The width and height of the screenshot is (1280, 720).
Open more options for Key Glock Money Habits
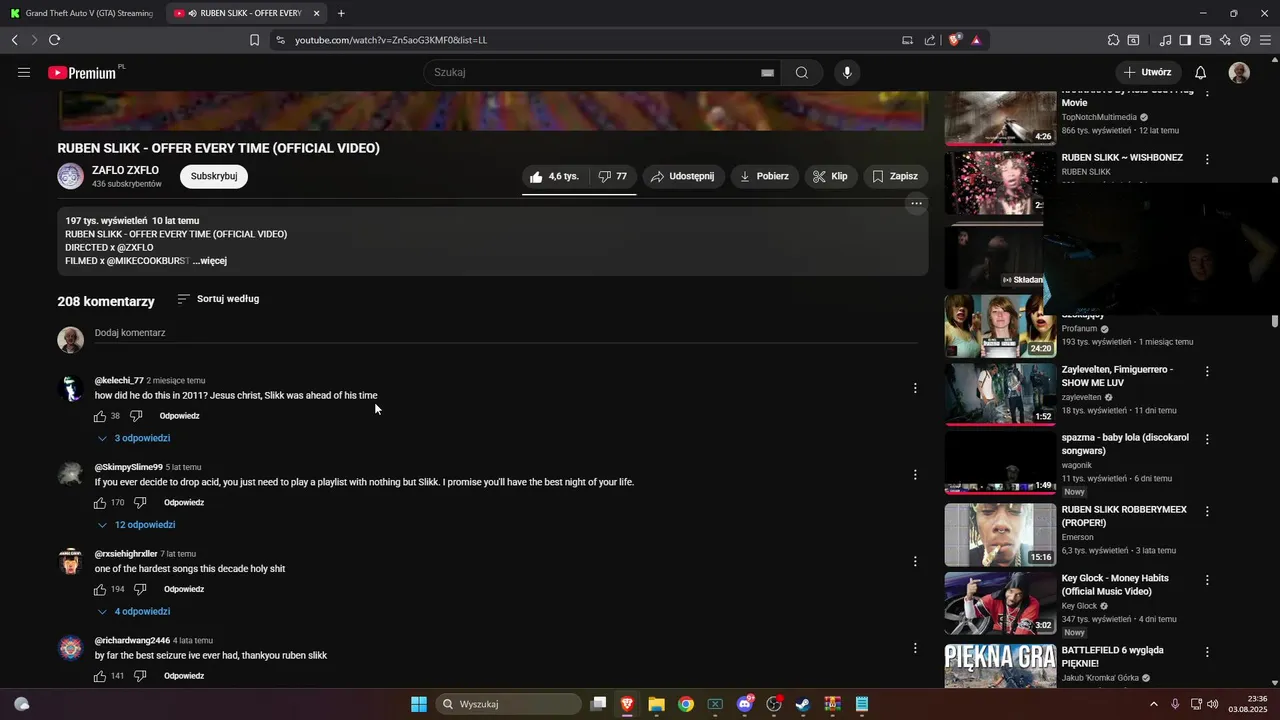pyautogui.click(x=1207, y=580)
